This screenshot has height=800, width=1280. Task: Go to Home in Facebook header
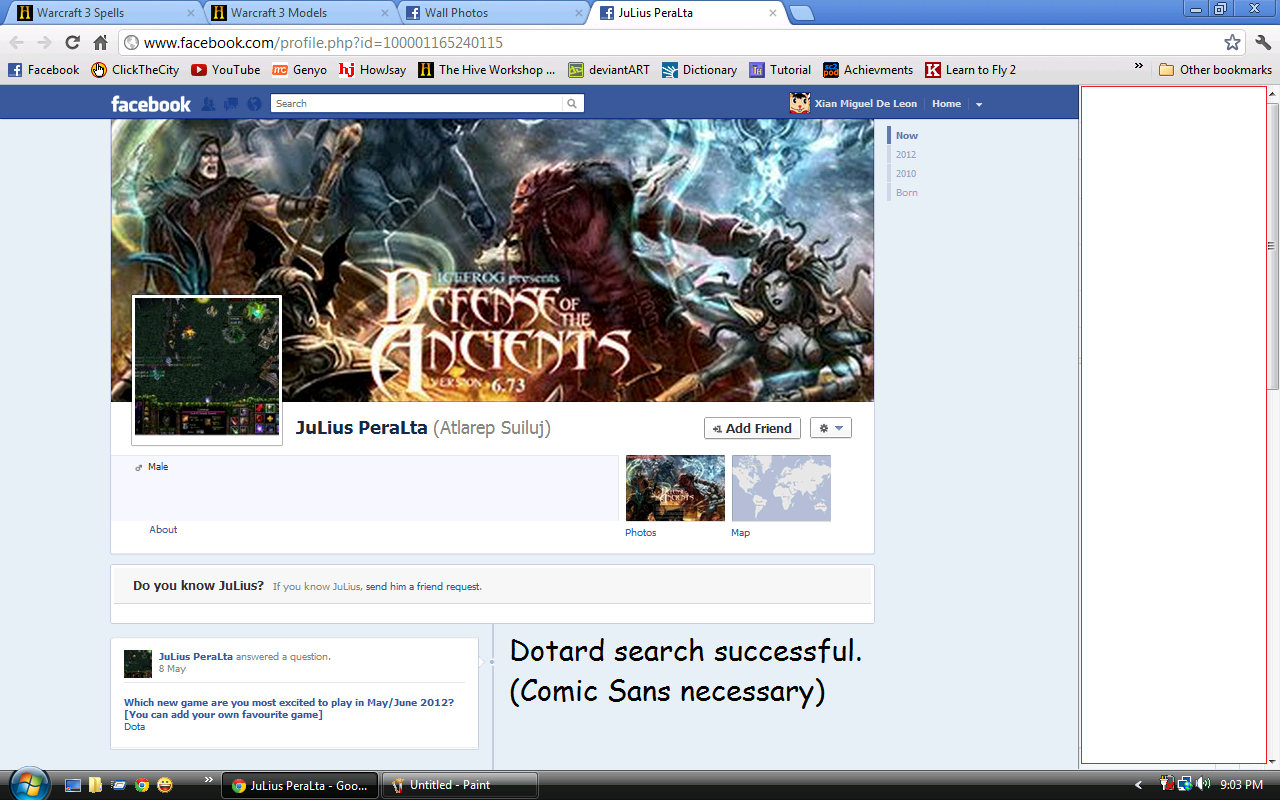pos(946,104)
